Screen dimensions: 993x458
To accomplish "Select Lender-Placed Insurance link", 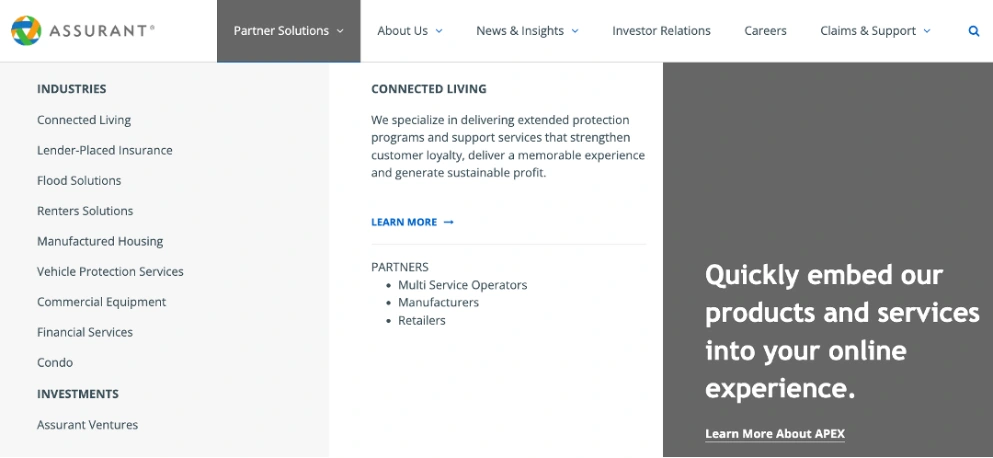I will click(x=104, y=150).
